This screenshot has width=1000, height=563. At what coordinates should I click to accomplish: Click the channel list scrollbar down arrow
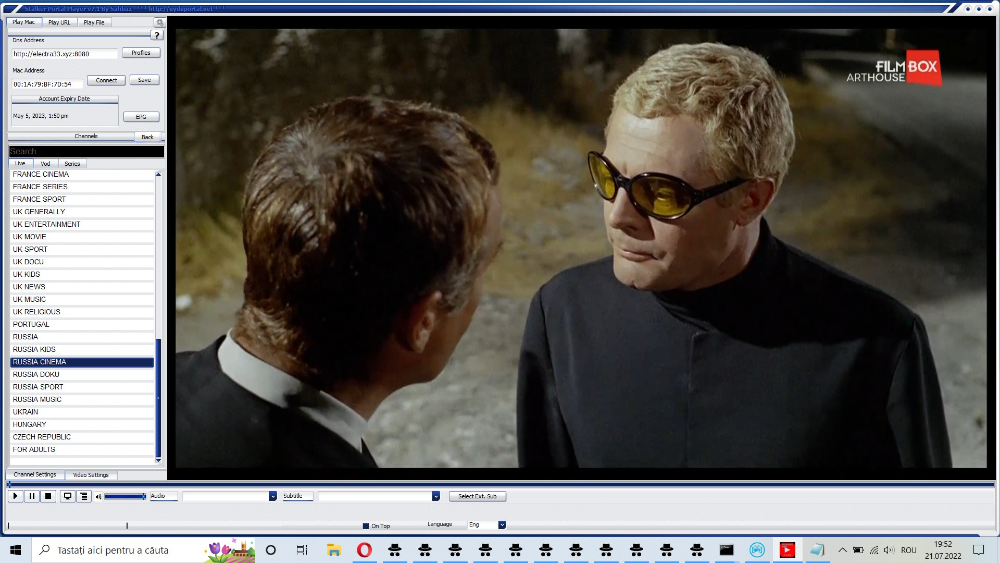158,460
